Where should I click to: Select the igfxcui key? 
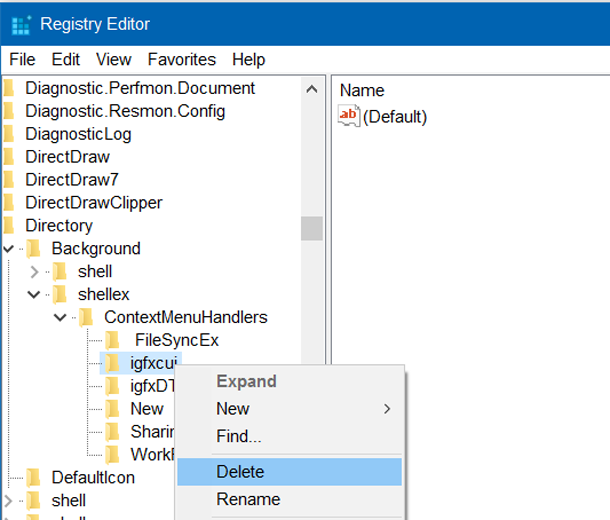coord(154,363)
